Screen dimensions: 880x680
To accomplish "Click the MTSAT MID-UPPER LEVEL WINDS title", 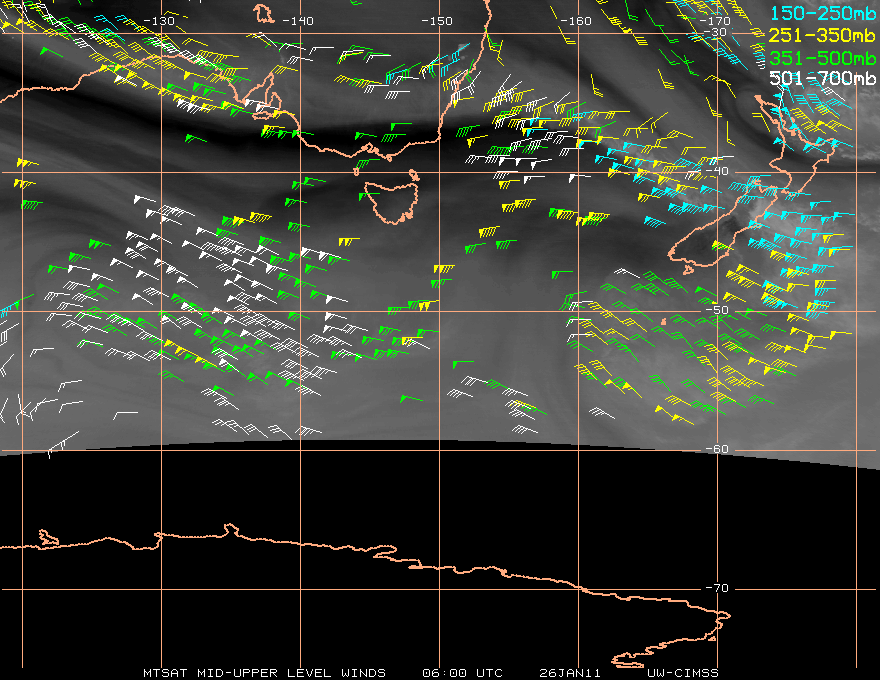I will pyautogui.click(x=268, y=672).
